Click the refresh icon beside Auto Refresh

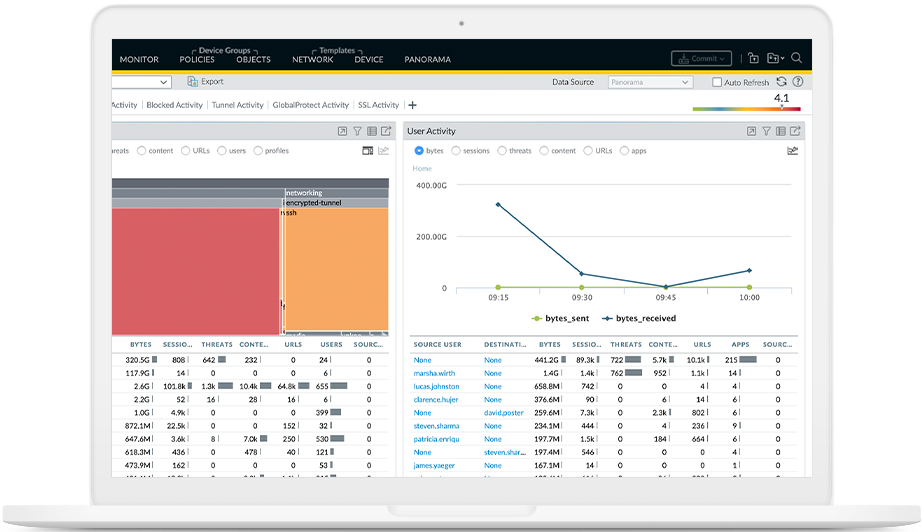click(x=781, y=82)
